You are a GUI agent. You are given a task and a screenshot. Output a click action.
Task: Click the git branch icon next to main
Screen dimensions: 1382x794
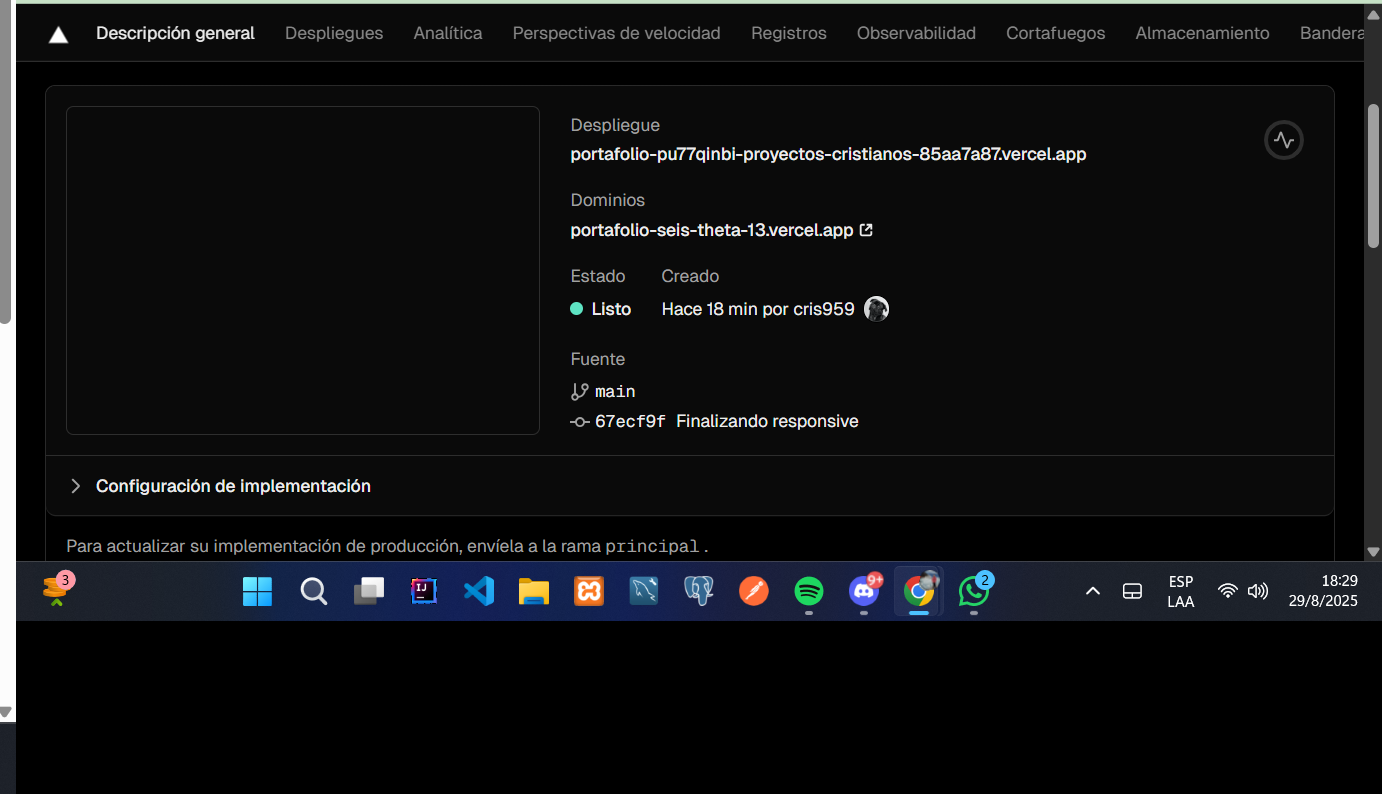pos(579,392)
